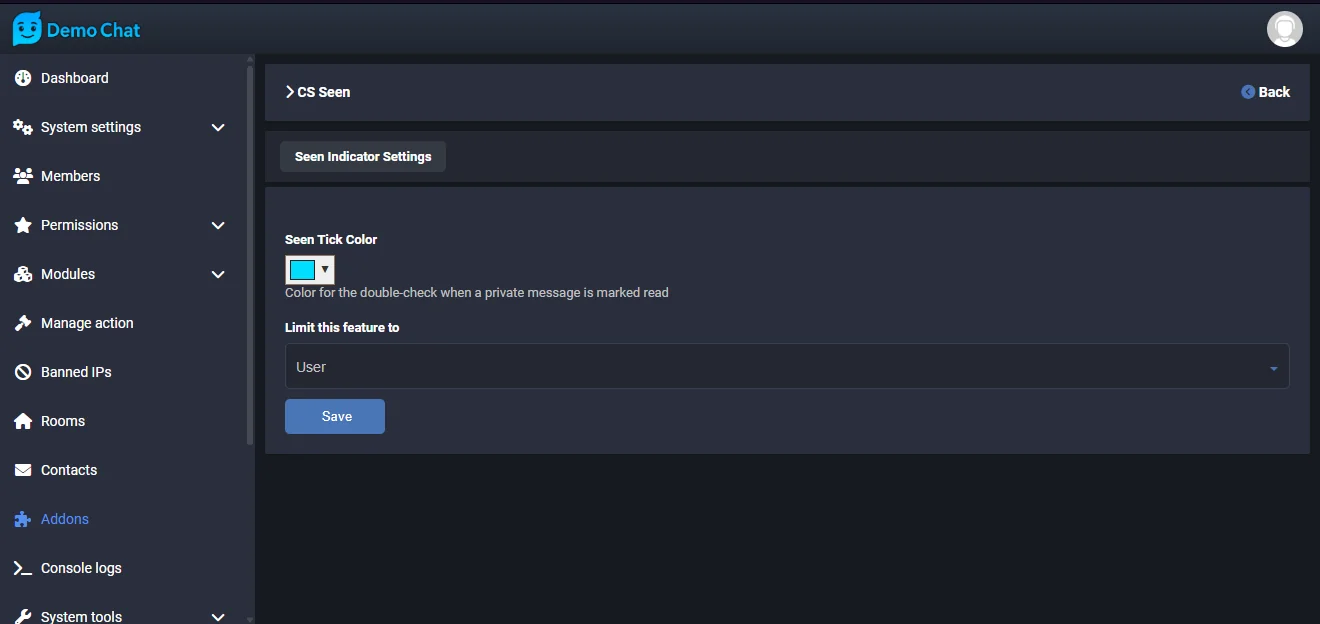Expand the System settings submenu
The width and height of the screenshot is (1320, 624).
(x=218, y=127)
